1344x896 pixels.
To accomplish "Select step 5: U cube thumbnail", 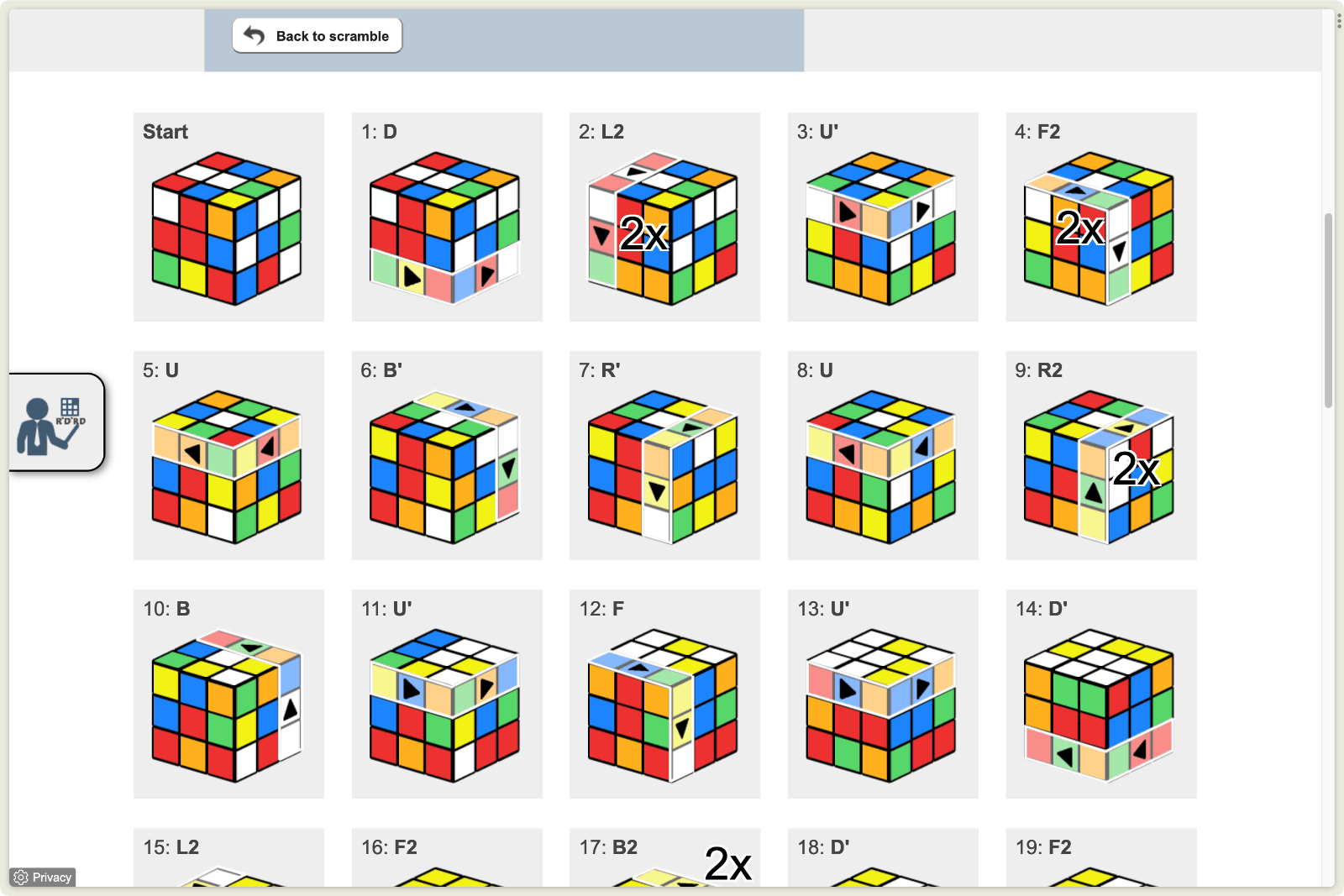I will coord(227,466).
